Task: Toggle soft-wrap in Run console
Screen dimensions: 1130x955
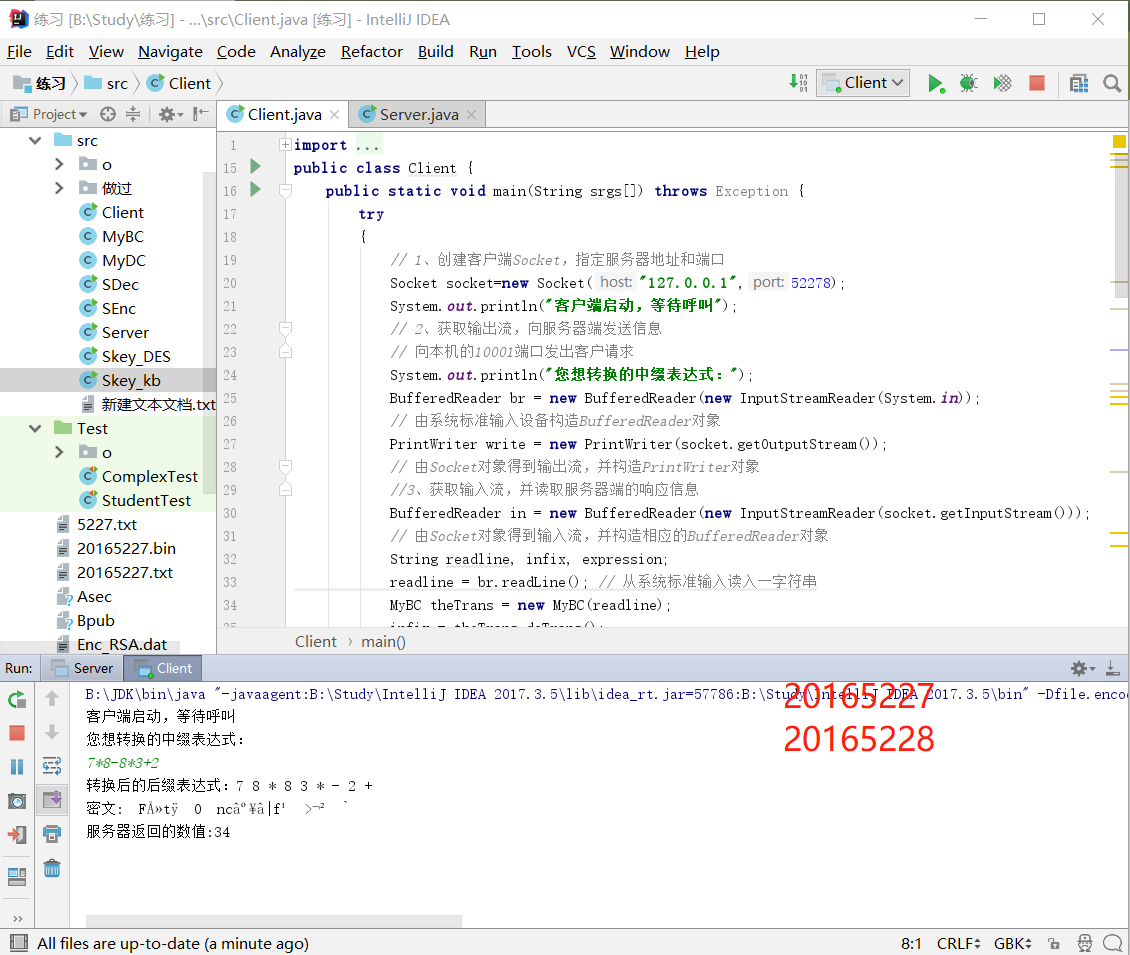Action: tap(52, 765)
